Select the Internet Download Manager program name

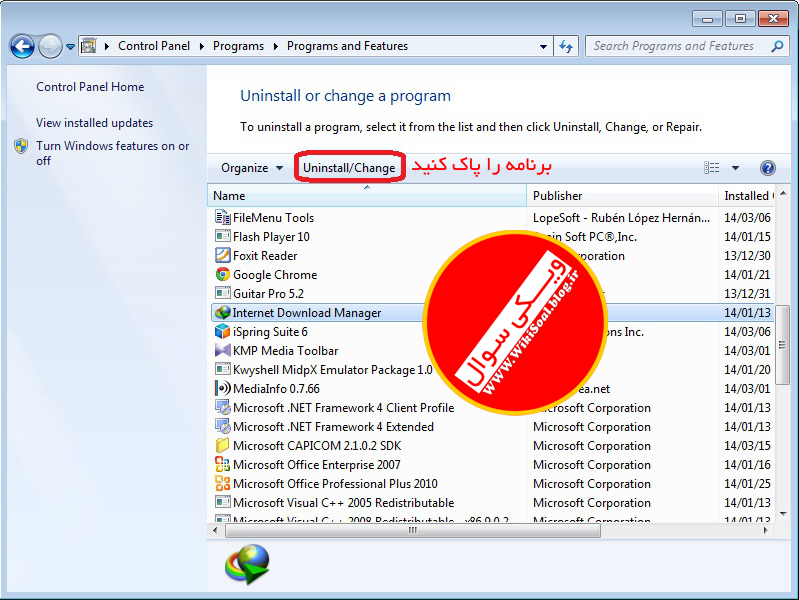coord(307,312)
